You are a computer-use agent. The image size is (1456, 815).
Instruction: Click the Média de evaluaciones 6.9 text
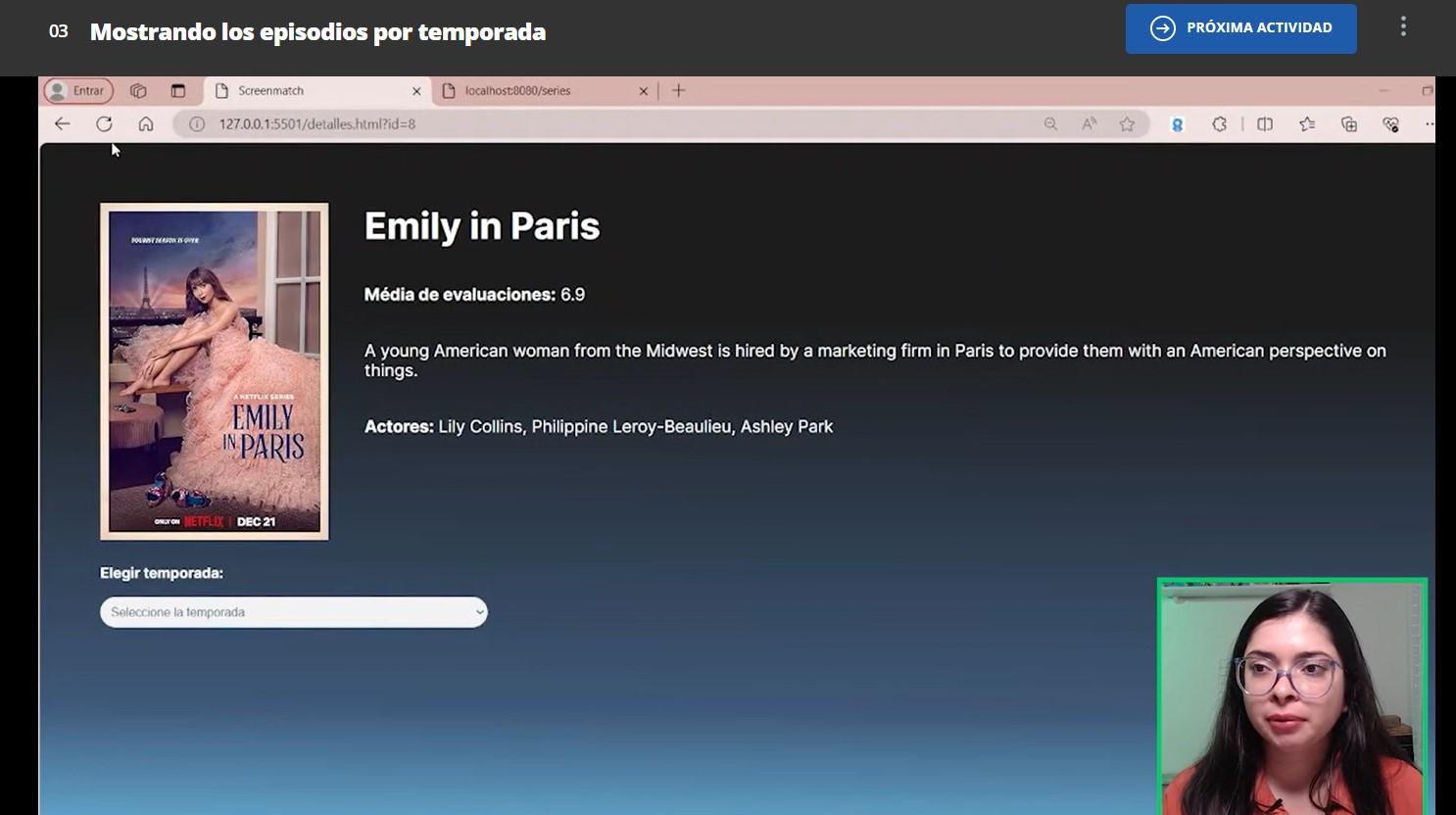(474, 295)
